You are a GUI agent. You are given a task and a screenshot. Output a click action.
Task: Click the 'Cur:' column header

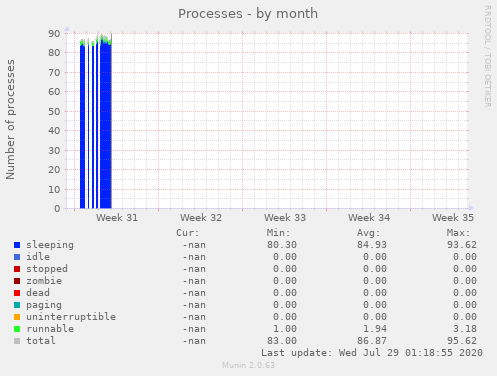(188, 233)
